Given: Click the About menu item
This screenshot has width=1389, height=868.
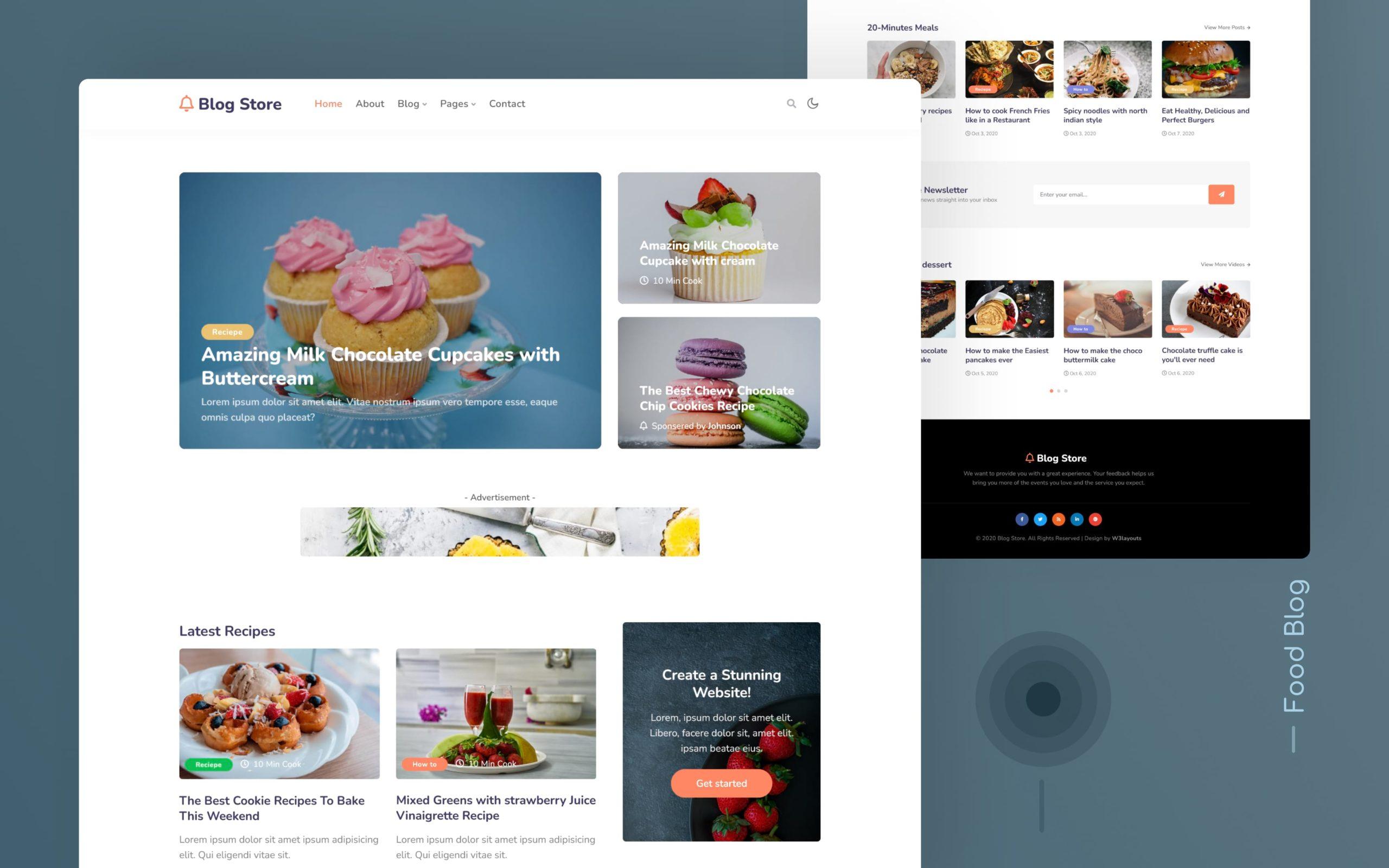Looking at the screenshot, I should pyautogui.click(x=369, y=103).
